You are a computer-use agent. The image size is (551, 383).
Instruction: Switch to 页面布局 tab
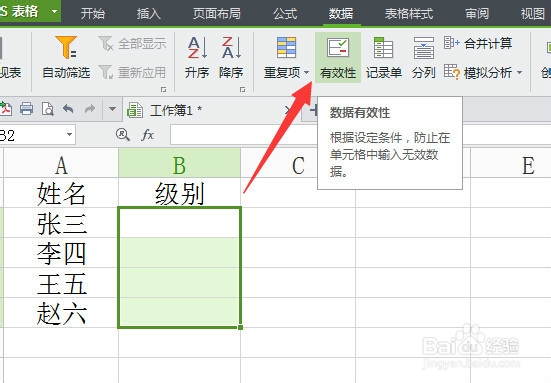217,14
